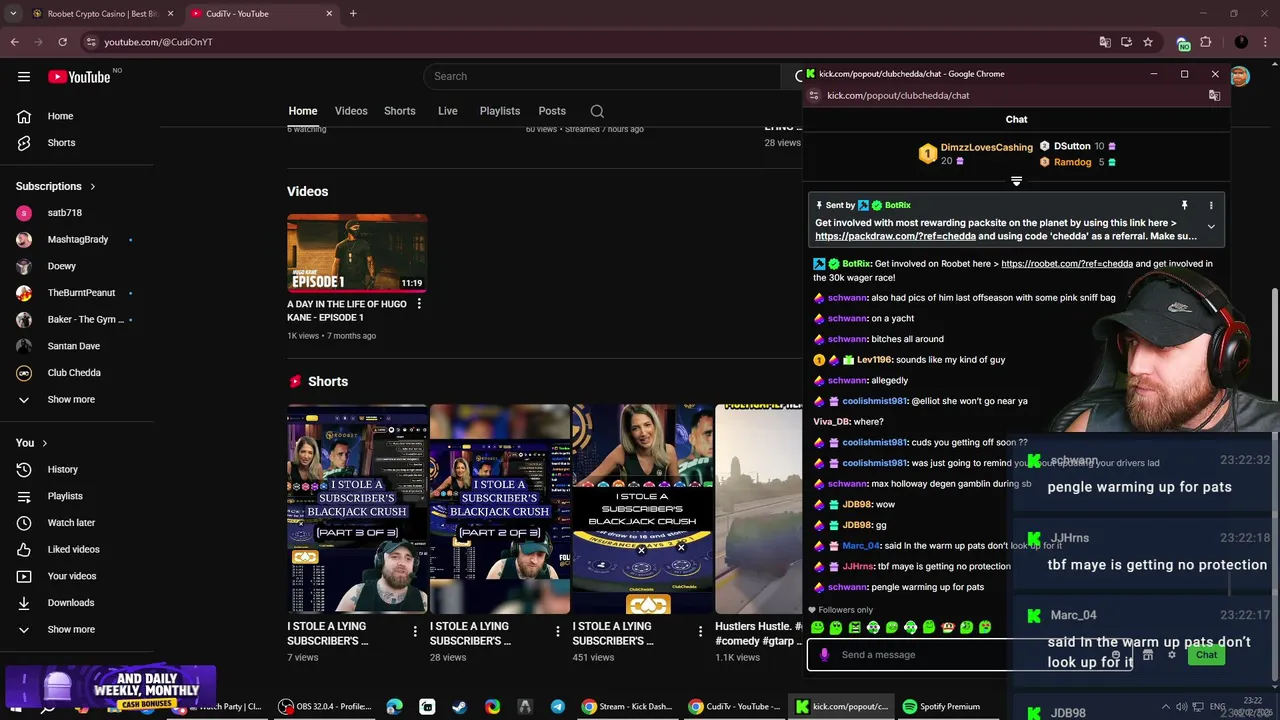The width and height of the screenshot is (1280, 720).
Task: Open Playlists in the YouTube sidebar
Action: [x=65, y=496]
